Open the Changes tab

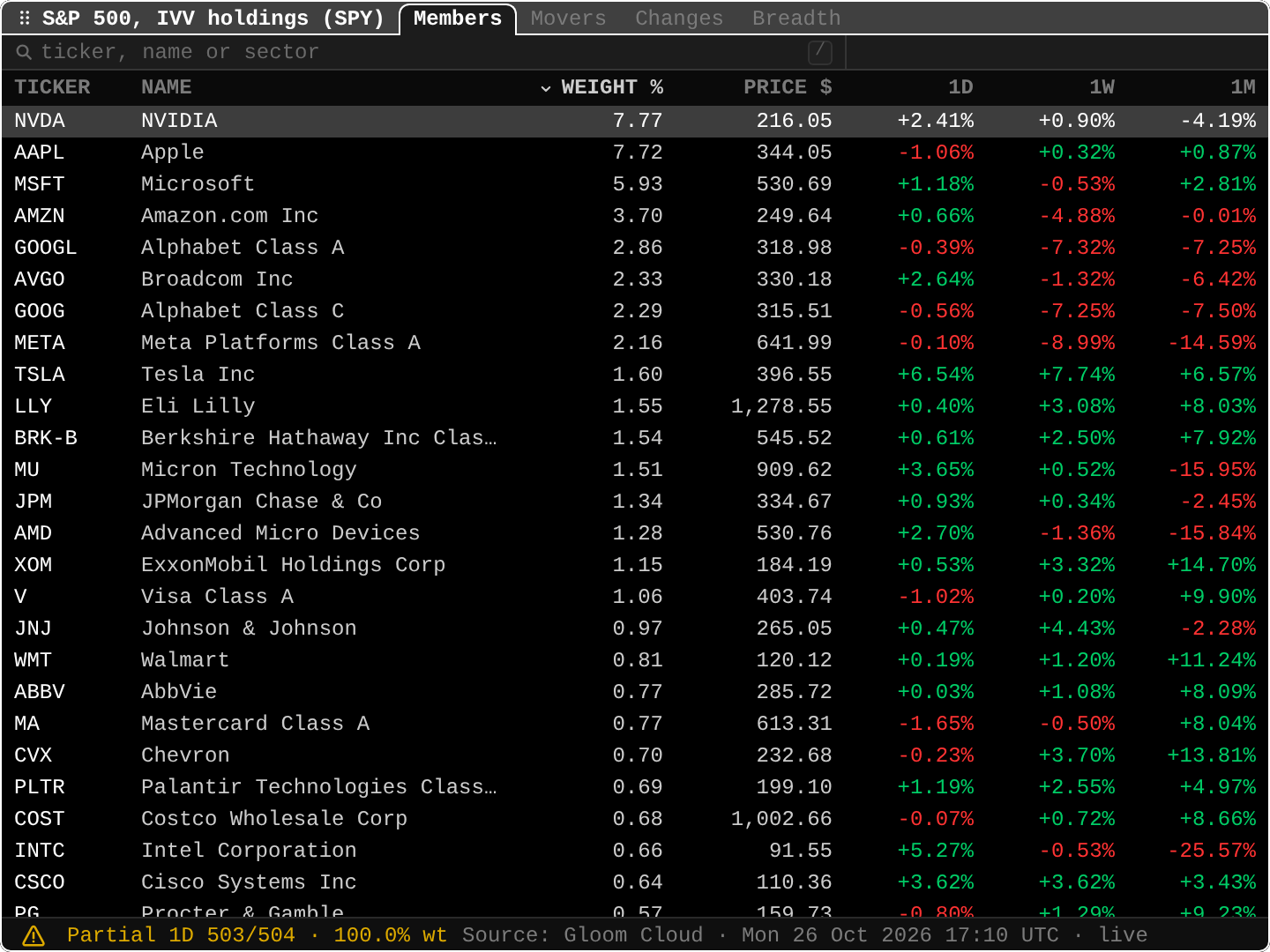click(679, 19)
